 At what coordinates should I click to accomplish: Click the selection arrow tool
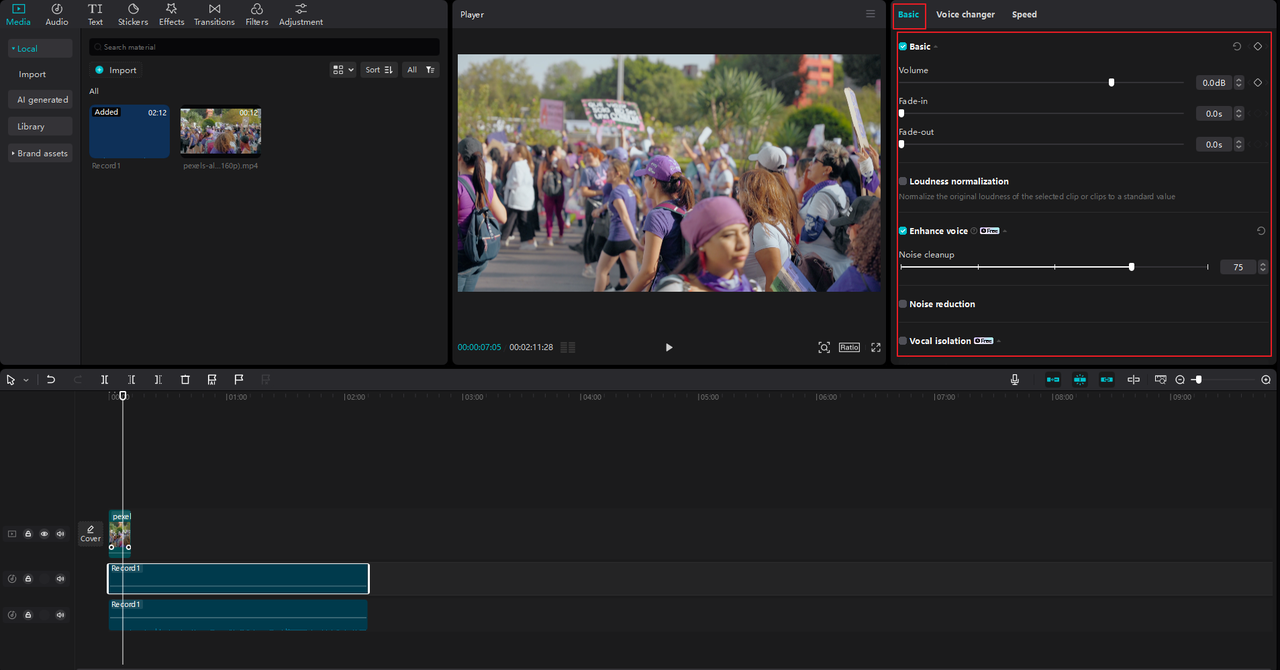pyautogui.click(x=11, y=380)
